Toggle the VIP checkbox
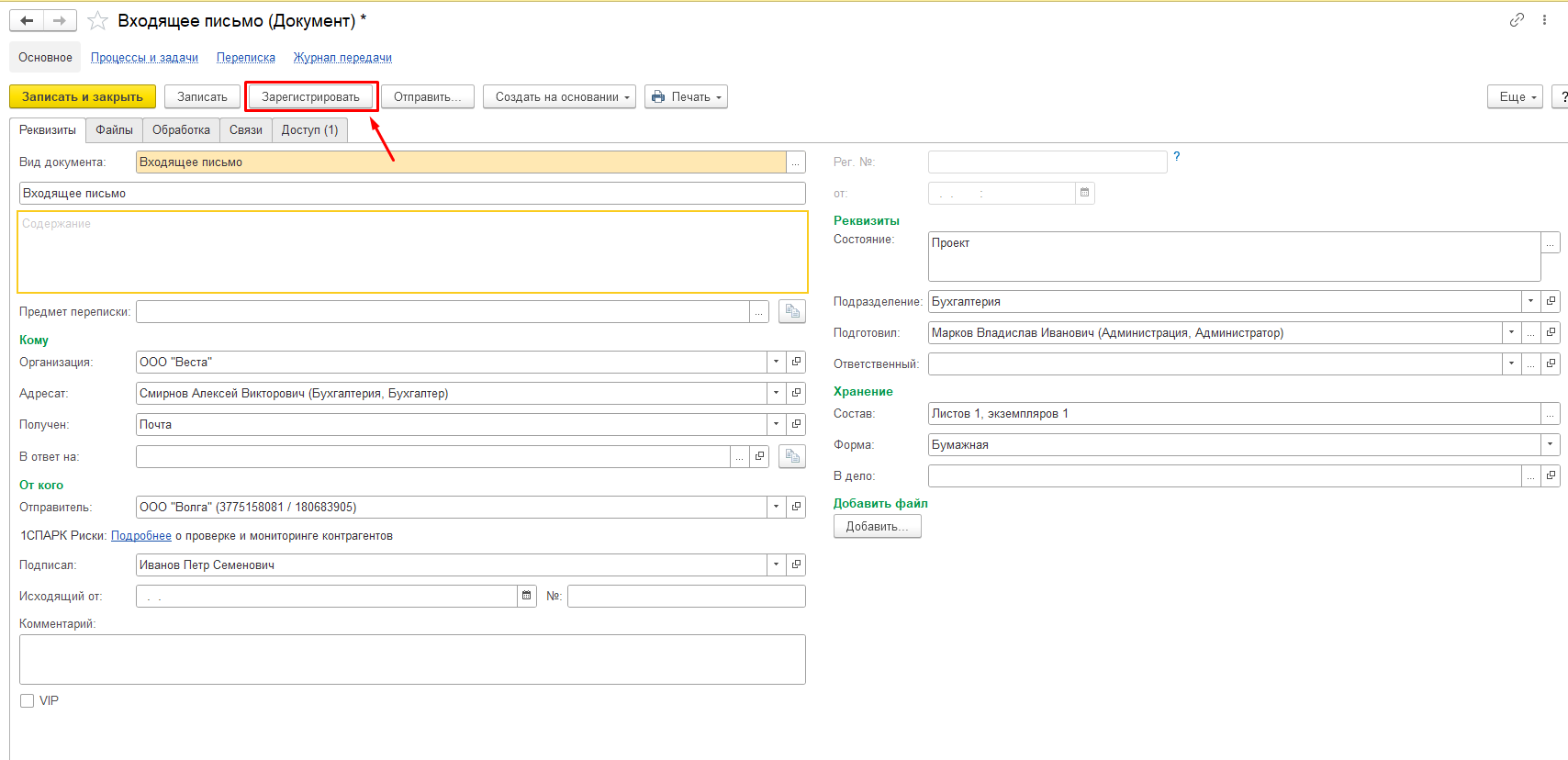 click(x=28, y=700)
